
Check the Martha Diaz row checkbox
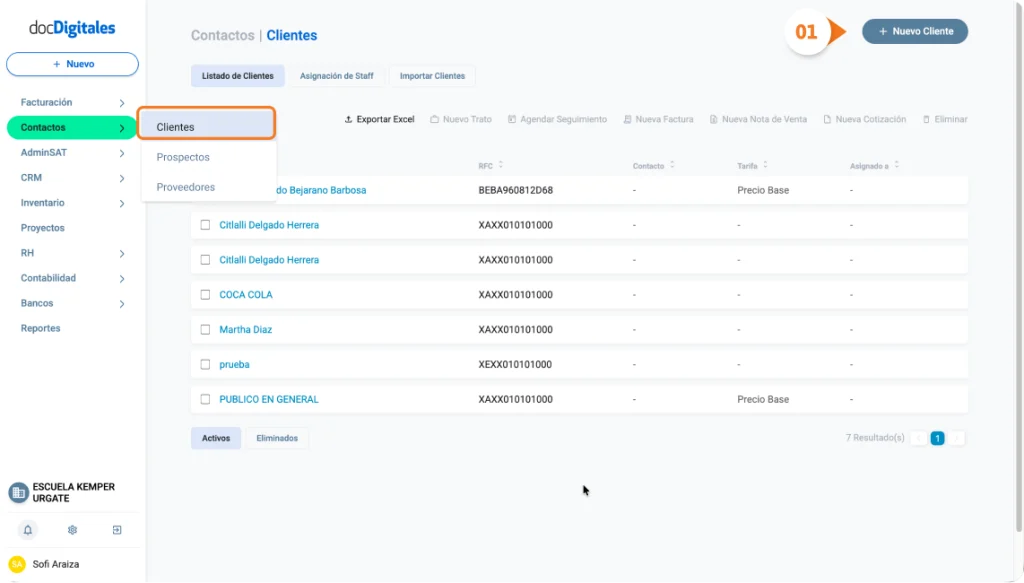click(205, 330)
